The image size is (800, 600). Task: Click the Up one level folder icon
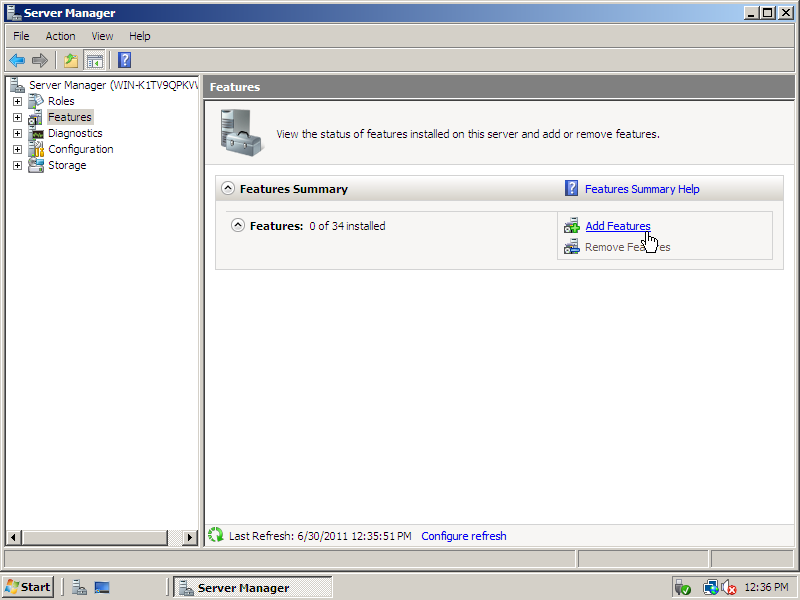click(71, 60)
